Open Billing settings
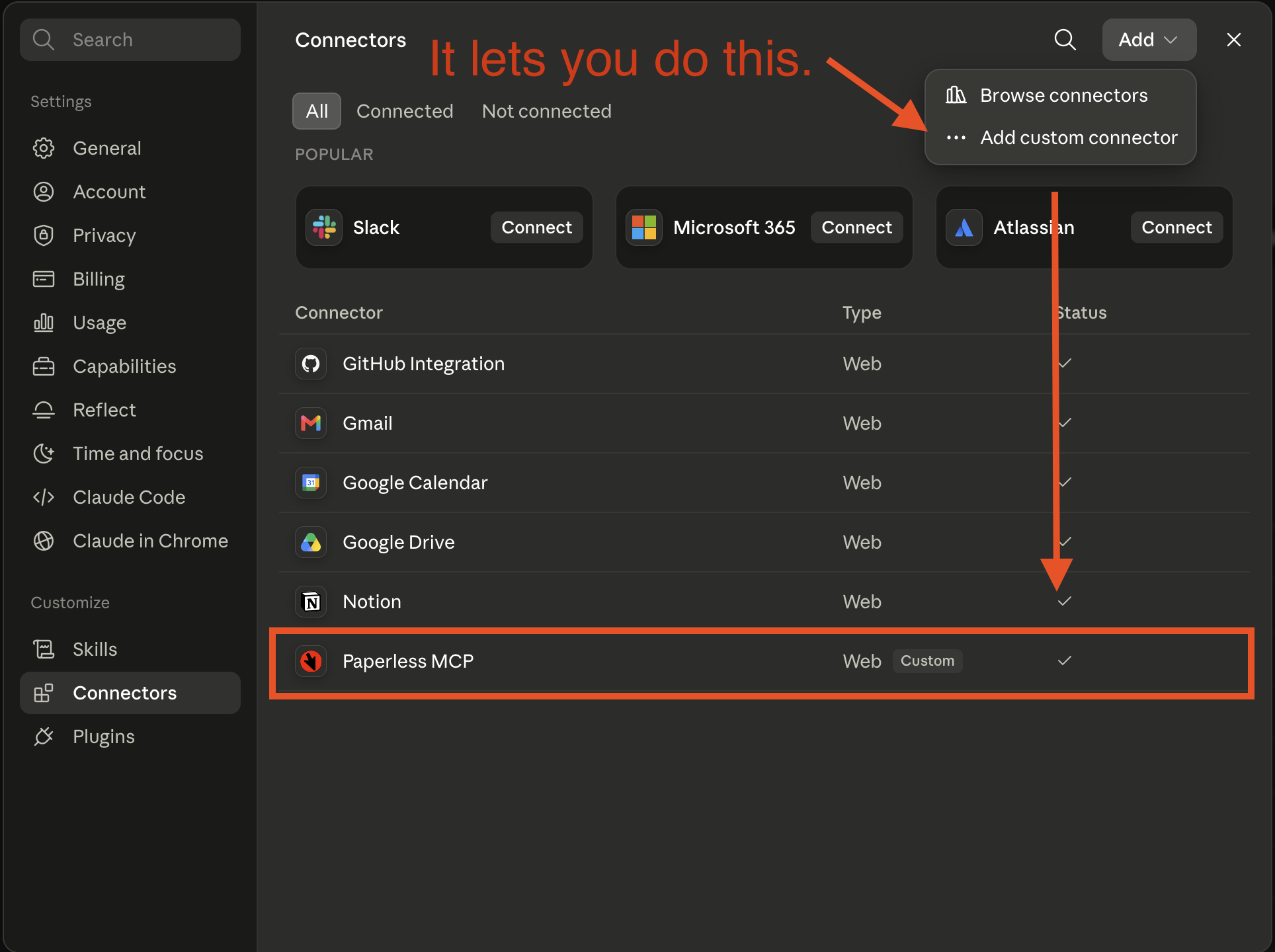The width and height of the screenshot is (1275, 952). (130, 279)
